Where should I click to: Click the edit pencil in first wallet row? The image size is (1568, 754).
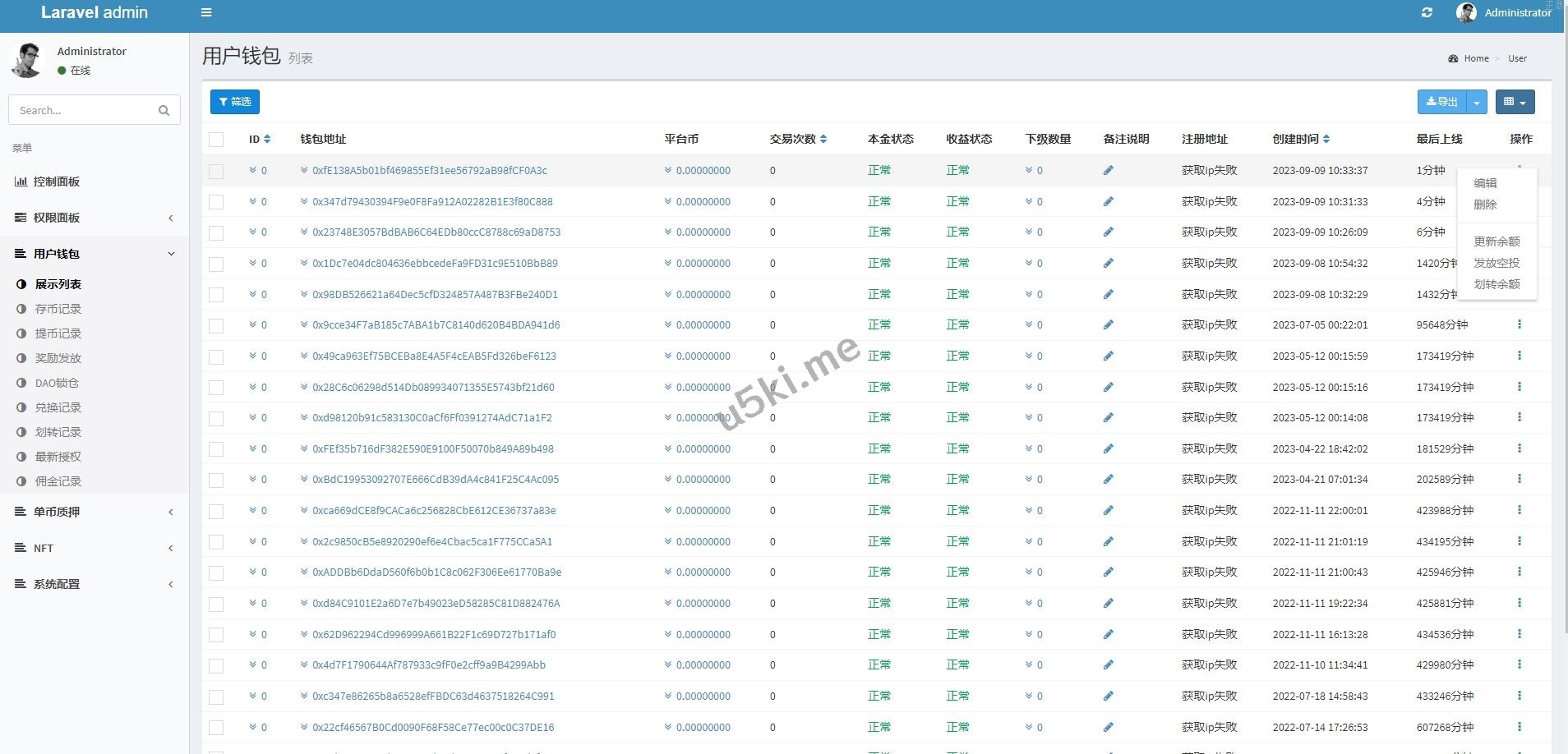tap(1108, 171)
